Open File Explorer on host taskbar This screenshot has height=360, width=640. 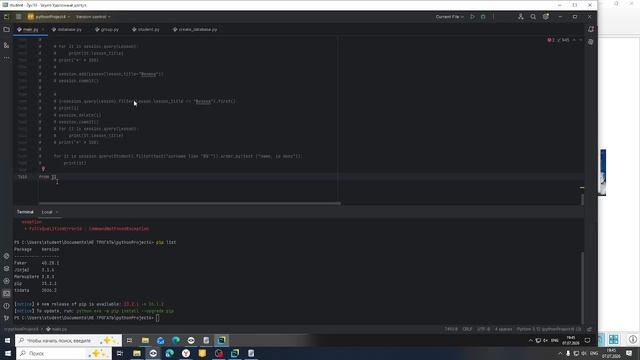(137, 353)
